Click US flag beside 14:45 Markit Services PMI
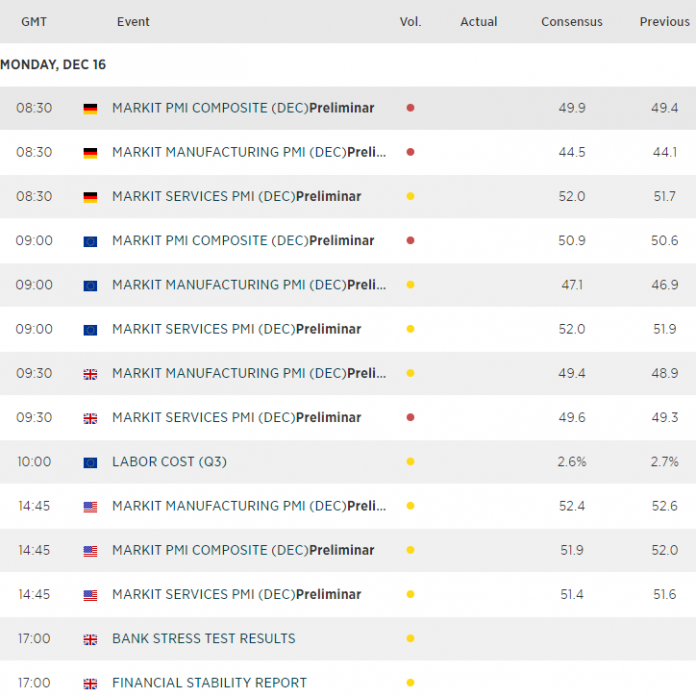The height and width of the screenshot is (697, 696). click(x=90, y=595)
